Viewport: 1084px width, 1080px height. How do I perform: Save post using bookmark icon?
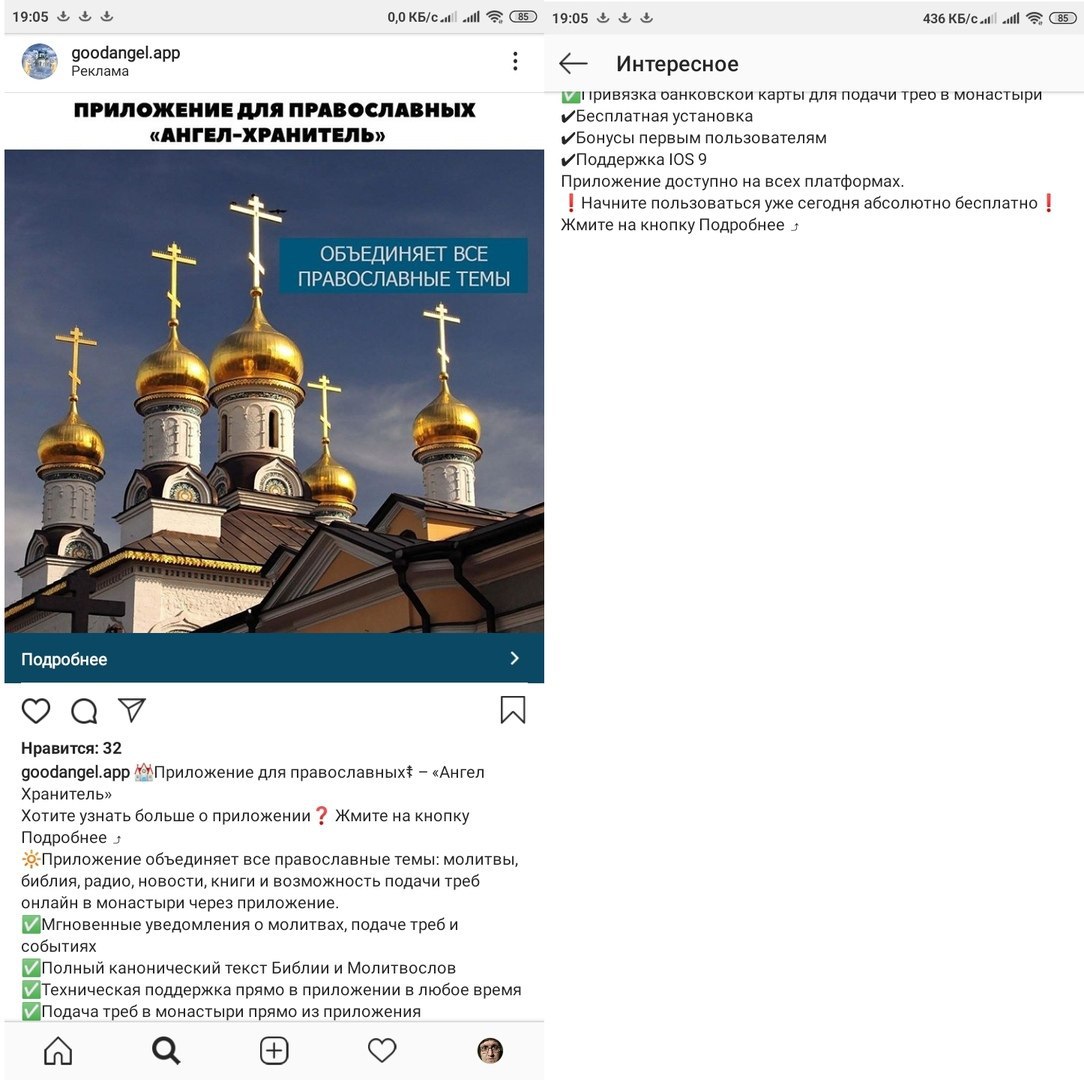(x=513, y=710)
